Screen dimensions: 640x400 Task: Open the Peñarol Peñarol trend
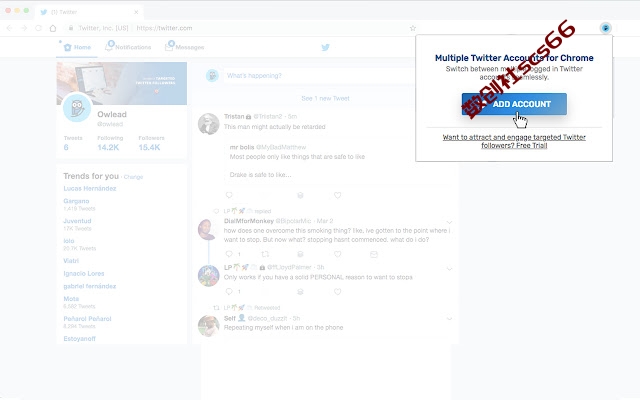[87, 319]
